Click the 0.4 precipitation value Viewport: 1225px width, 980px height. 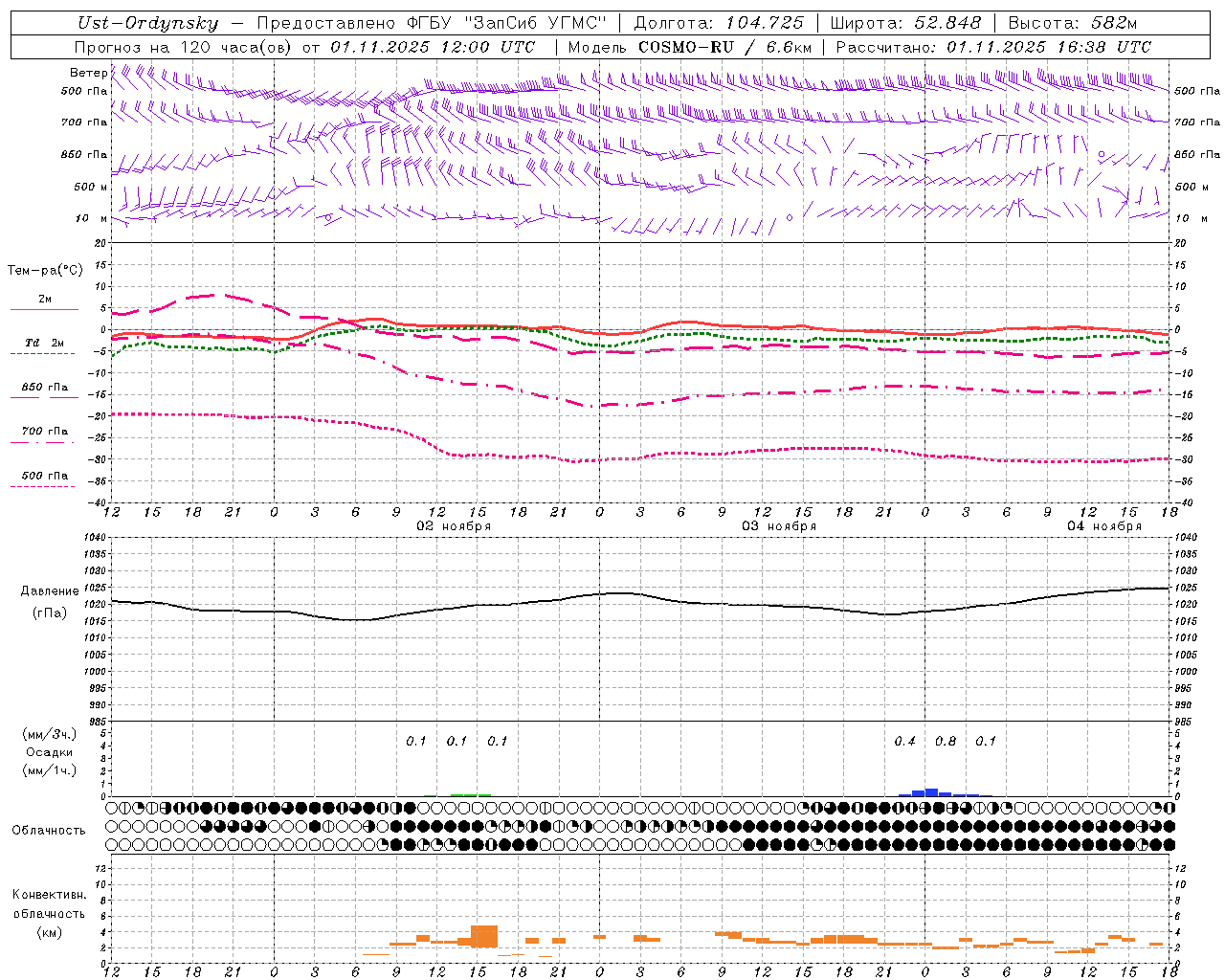904,741
